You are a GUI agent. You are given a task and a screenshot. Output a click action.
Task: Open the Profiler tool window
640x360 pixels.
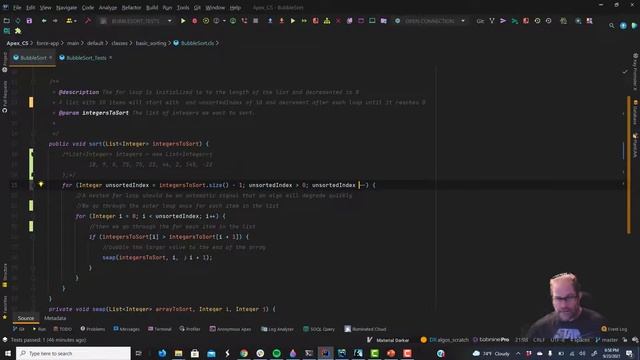pyautogui.click(x=190, y=329)
